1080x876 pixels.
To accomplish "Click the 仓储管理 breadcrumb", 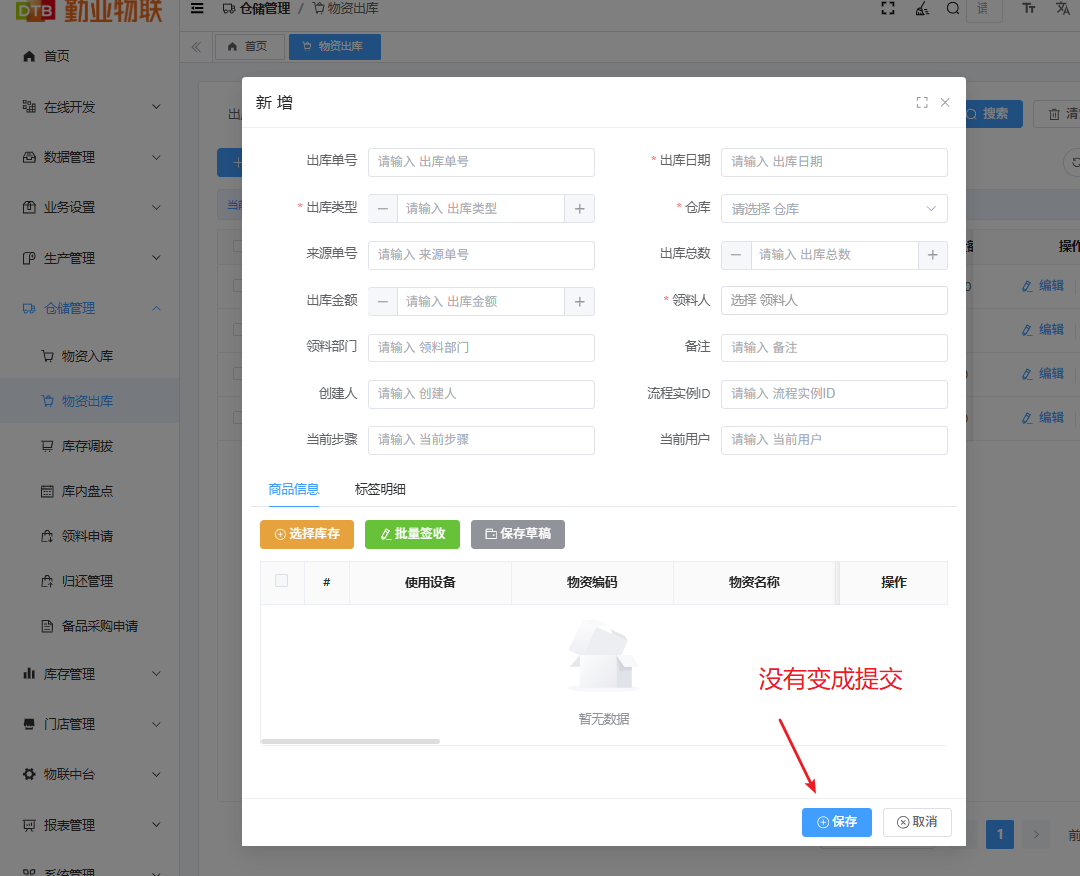I will point(257,9).
